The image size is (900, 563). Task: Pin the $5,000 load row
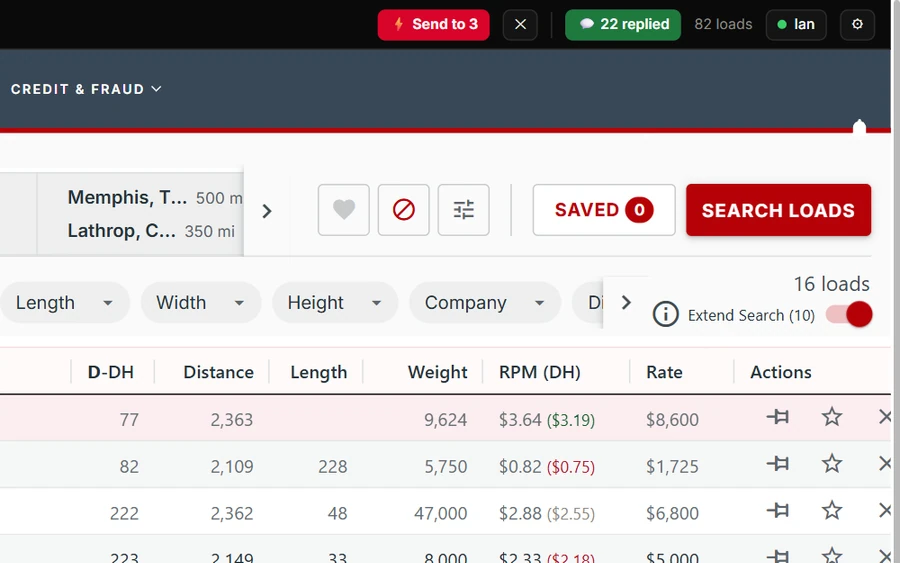778,556
